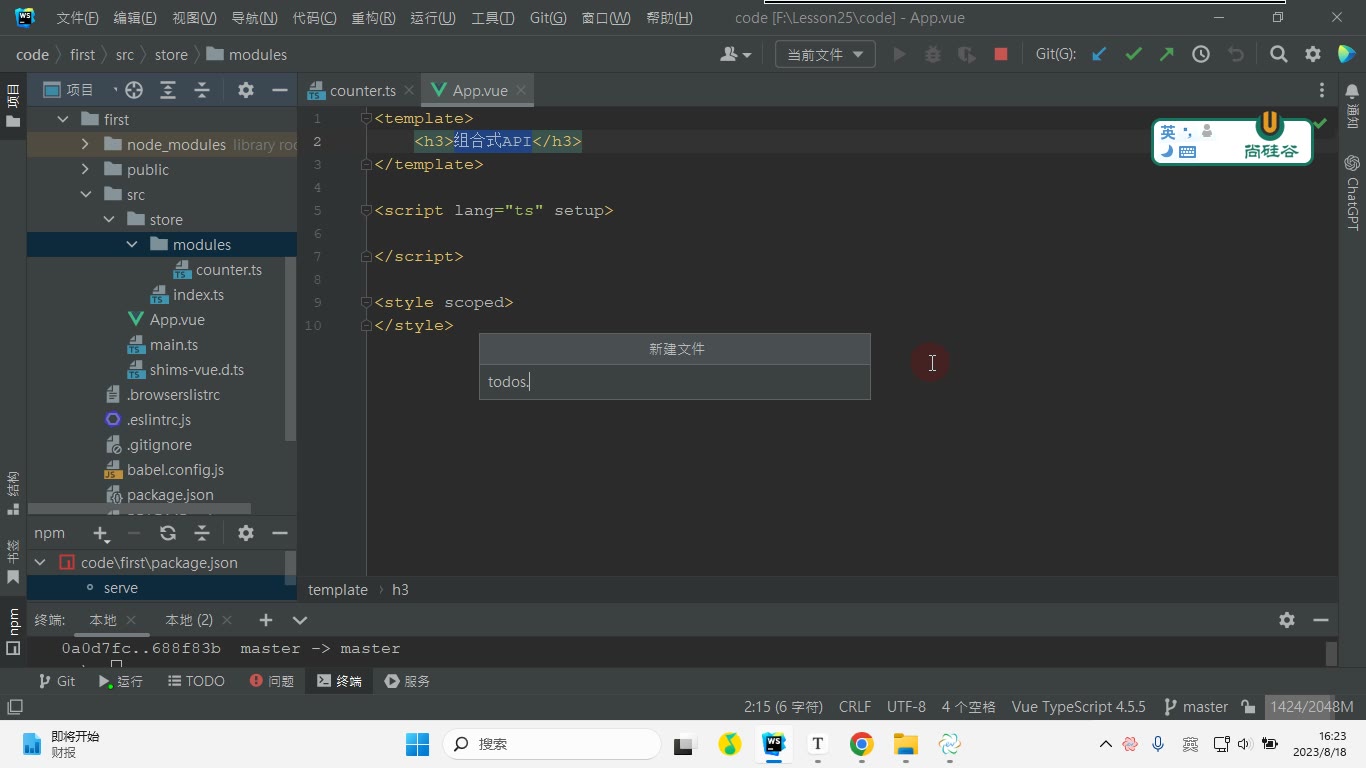
Task: Click the editor tabs more options icon
Action: pos(1322,90)
